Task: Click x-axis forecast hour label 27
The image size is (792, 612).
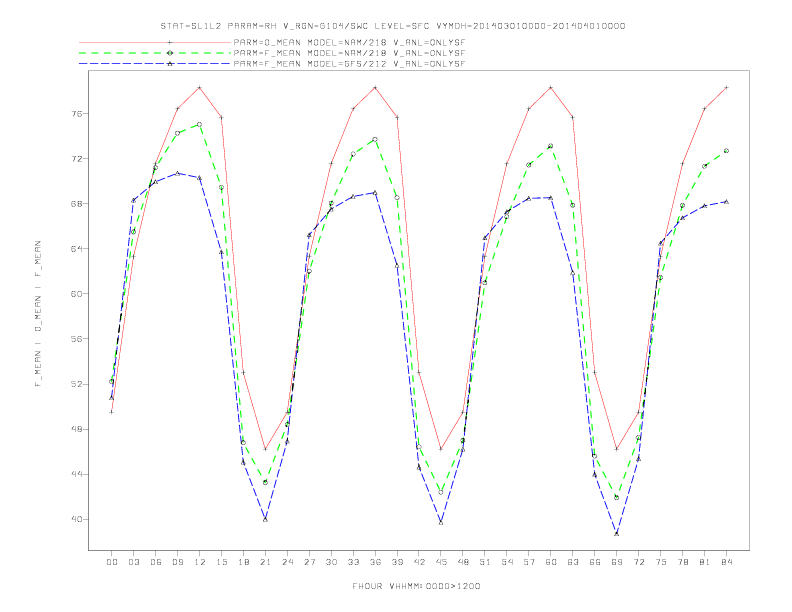Action: 309,562
